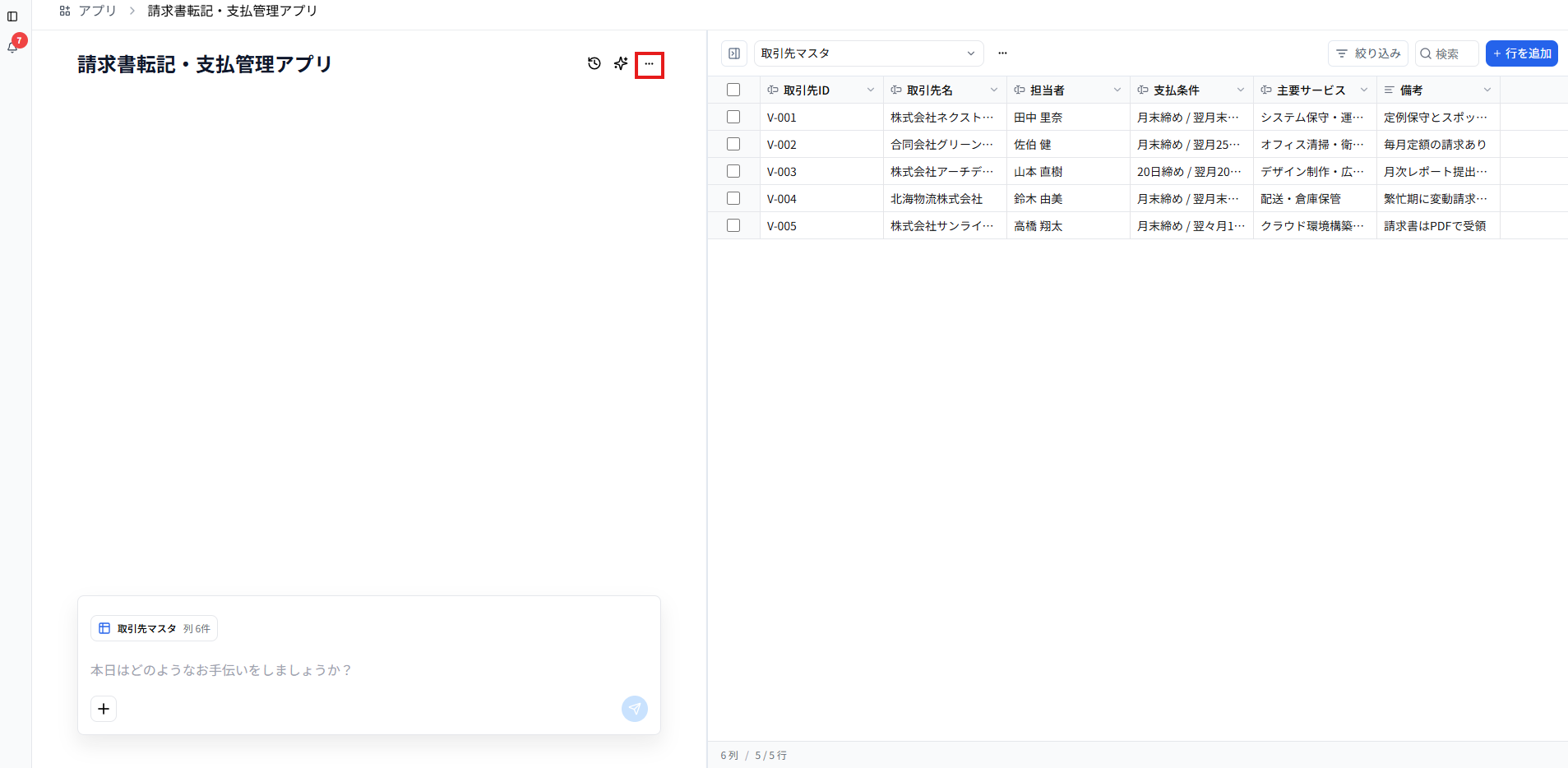Screen dimensions: 1568x768
Task: Check the V-002 row checkbox
Action: [733, 144]
